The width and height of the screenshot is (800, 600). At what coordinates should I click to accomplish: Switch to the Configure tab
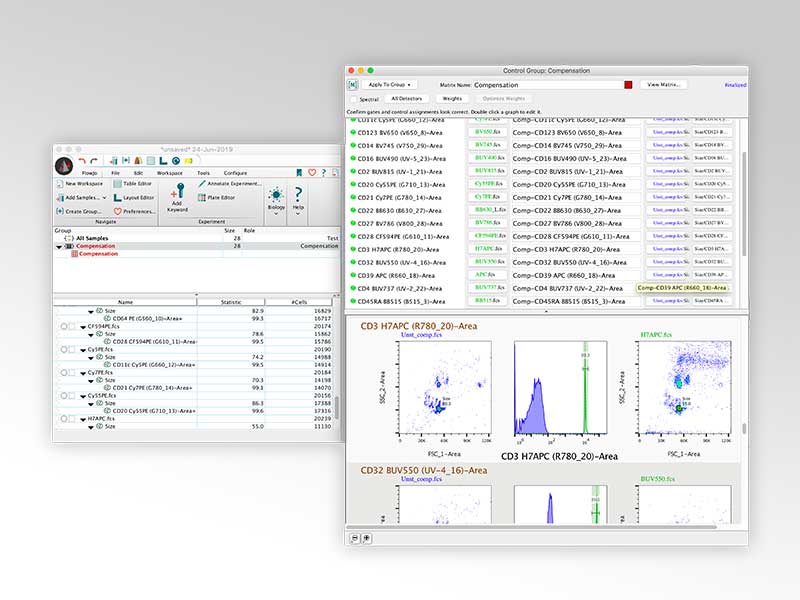tap(236, 173)
